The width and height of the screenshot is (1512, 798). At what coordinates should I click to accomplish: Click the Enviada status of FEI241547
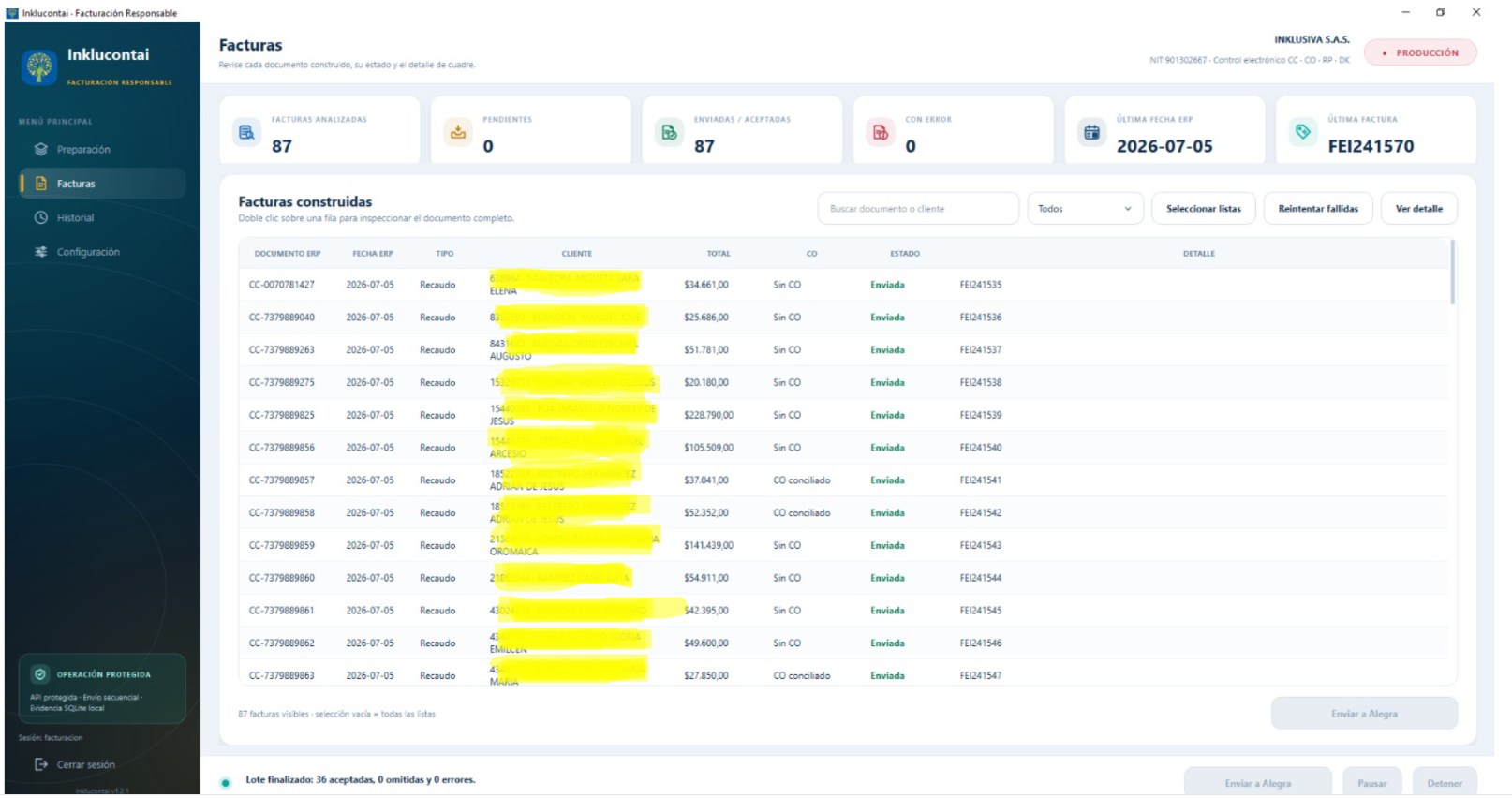pyautogui.click(x=887, y=675)
